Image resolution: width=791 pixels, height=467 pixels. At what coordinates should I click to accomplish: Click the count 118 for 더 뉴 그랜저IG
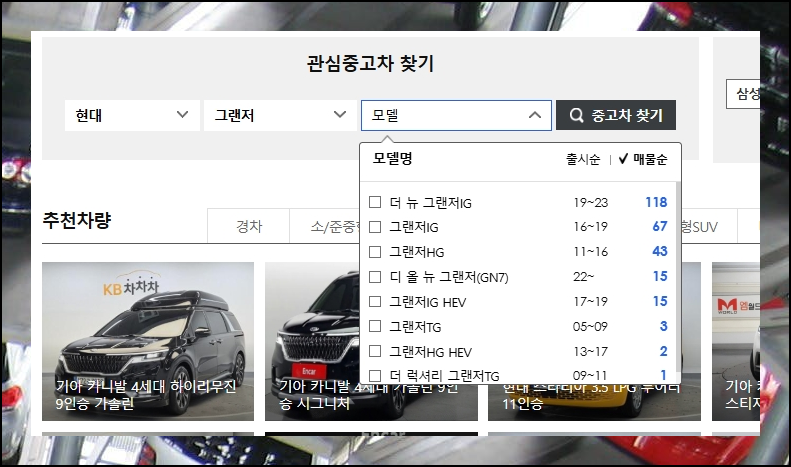(x=656, y=202)
